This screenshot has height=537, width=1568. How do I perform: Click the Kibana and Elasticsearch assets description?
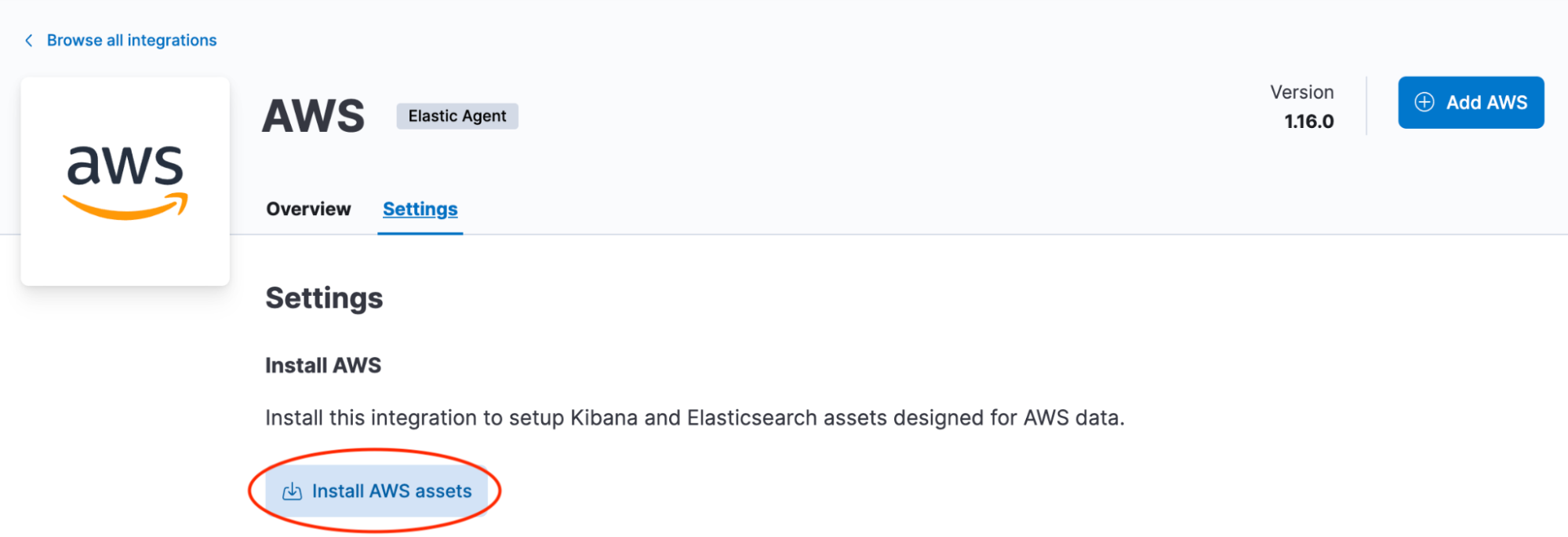[x=694, y=418]
